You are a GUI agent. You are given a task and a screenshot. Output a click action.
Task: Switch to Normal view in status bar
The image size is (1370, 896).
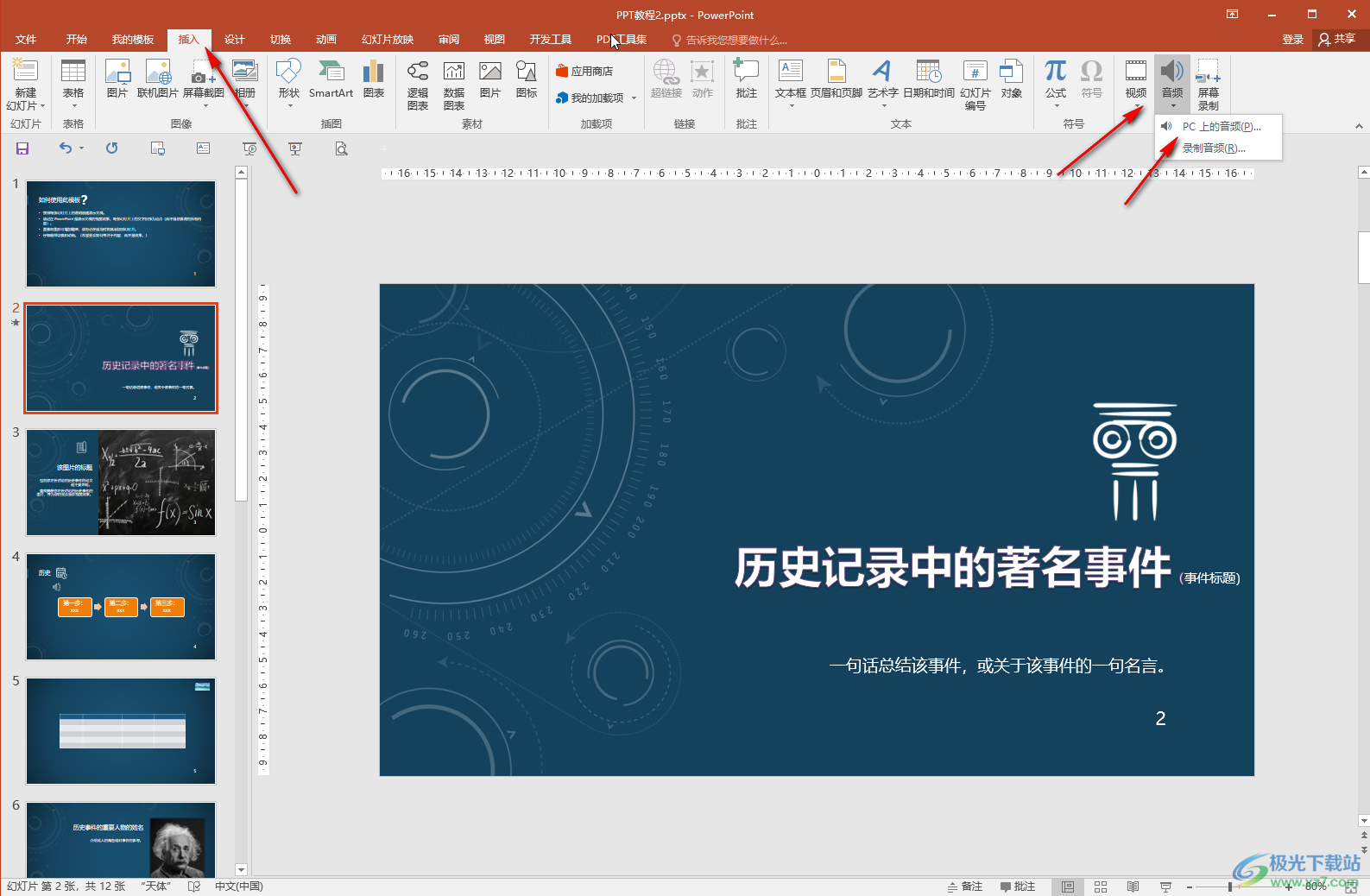coord(1068,887)
